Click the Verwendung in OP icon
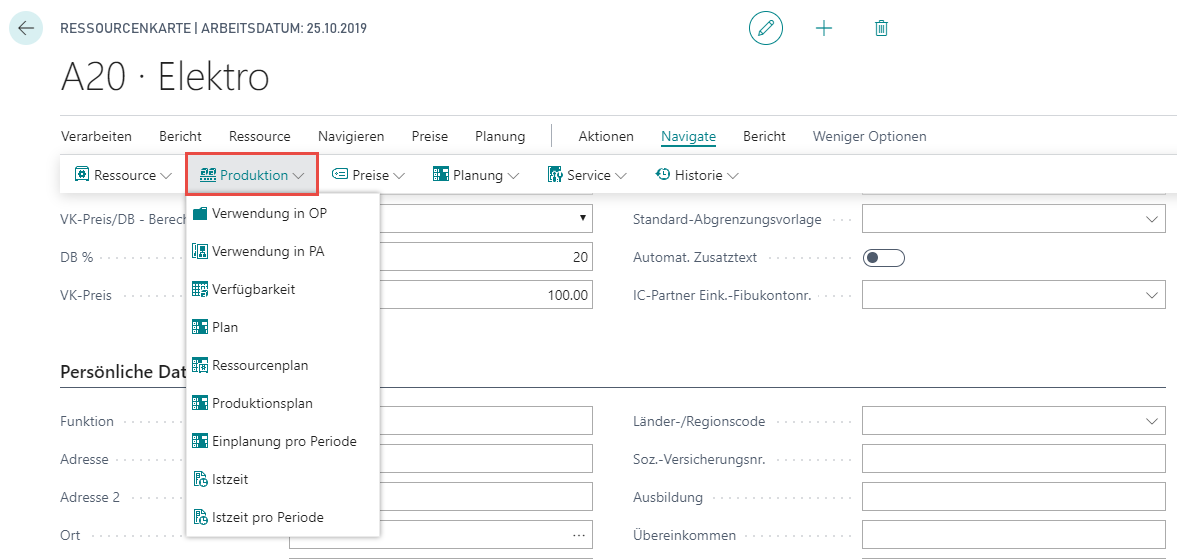Image resolution: width=1177 pixels, height=559 pixels. click(x=200, y=214)
